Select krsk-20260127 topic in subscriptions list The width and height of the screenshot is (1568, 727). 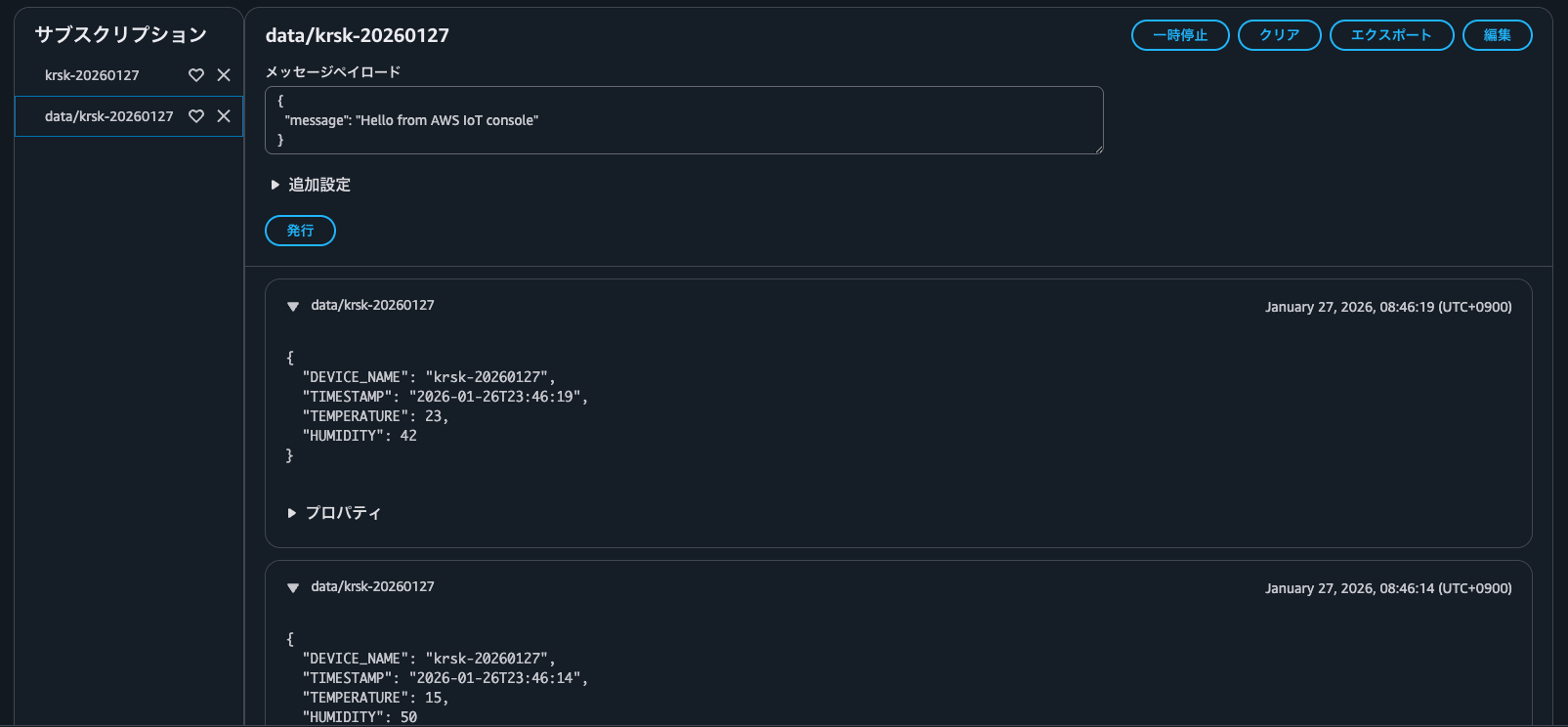tap(92, 75)
